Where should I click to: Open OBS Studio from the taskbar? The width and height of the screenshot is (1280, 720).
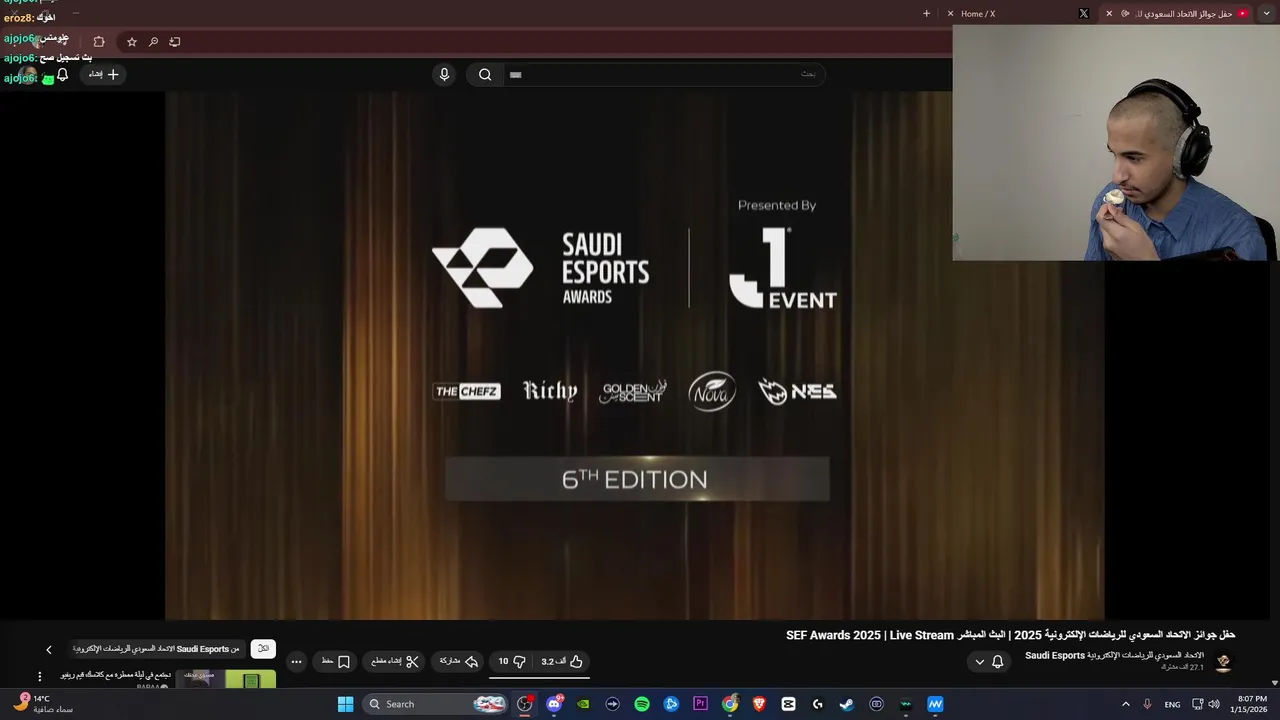coord(524,704)
